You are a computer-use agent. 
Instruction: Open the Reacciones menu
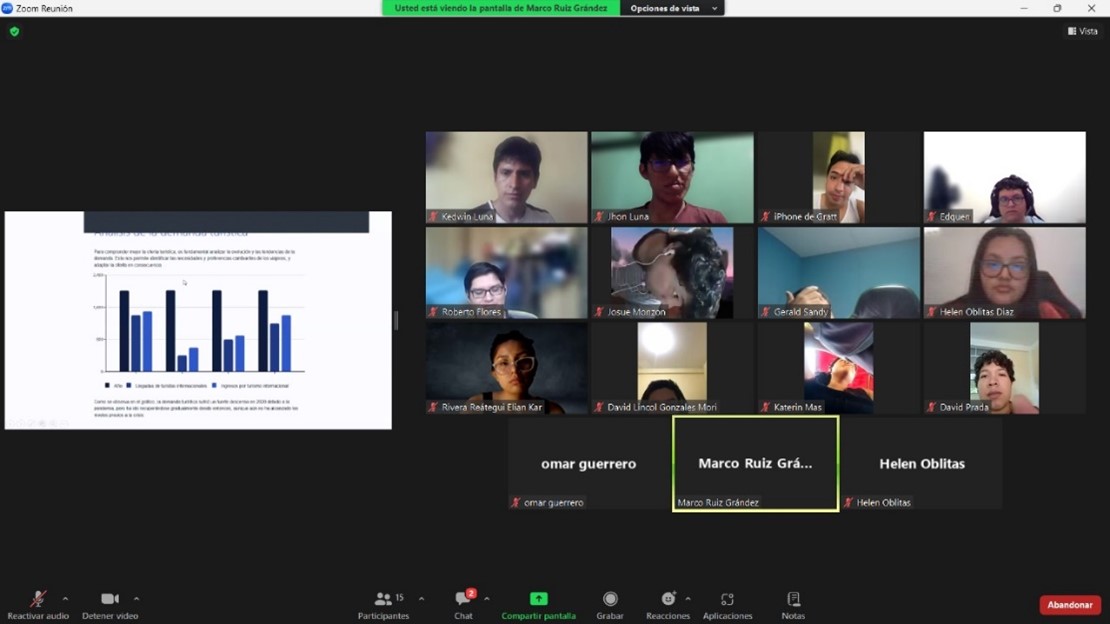coord(667,604)
